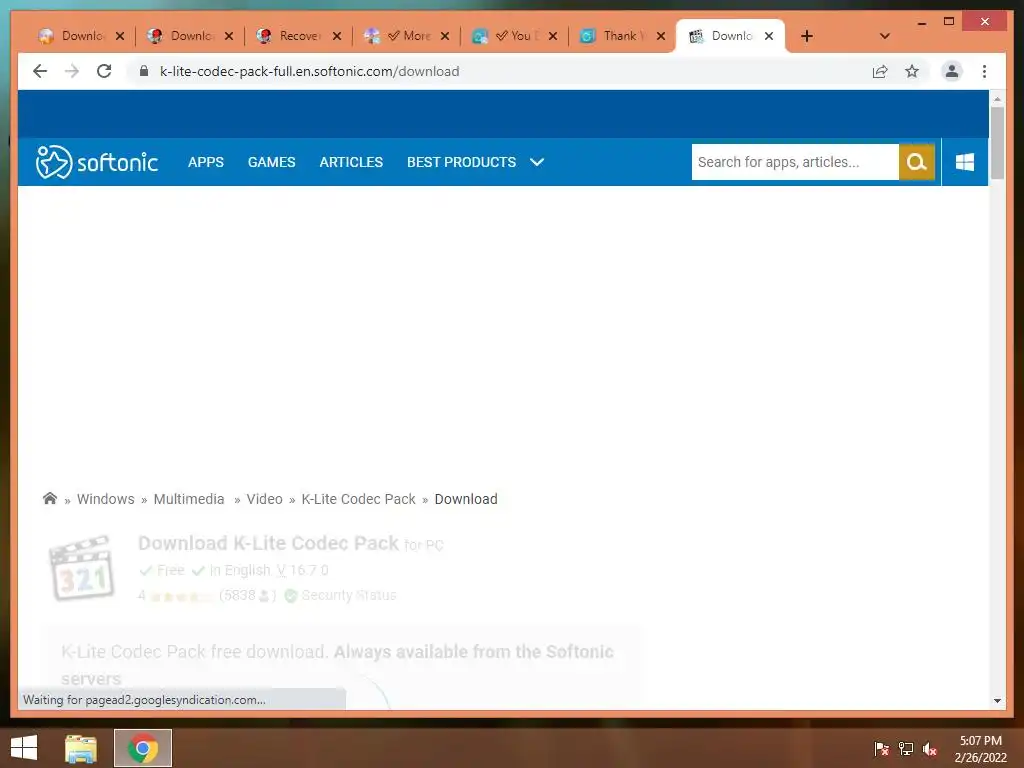This screenshot has width=1024, height=768.
Task: Close the active Softonic download tab
Action: 769,36
